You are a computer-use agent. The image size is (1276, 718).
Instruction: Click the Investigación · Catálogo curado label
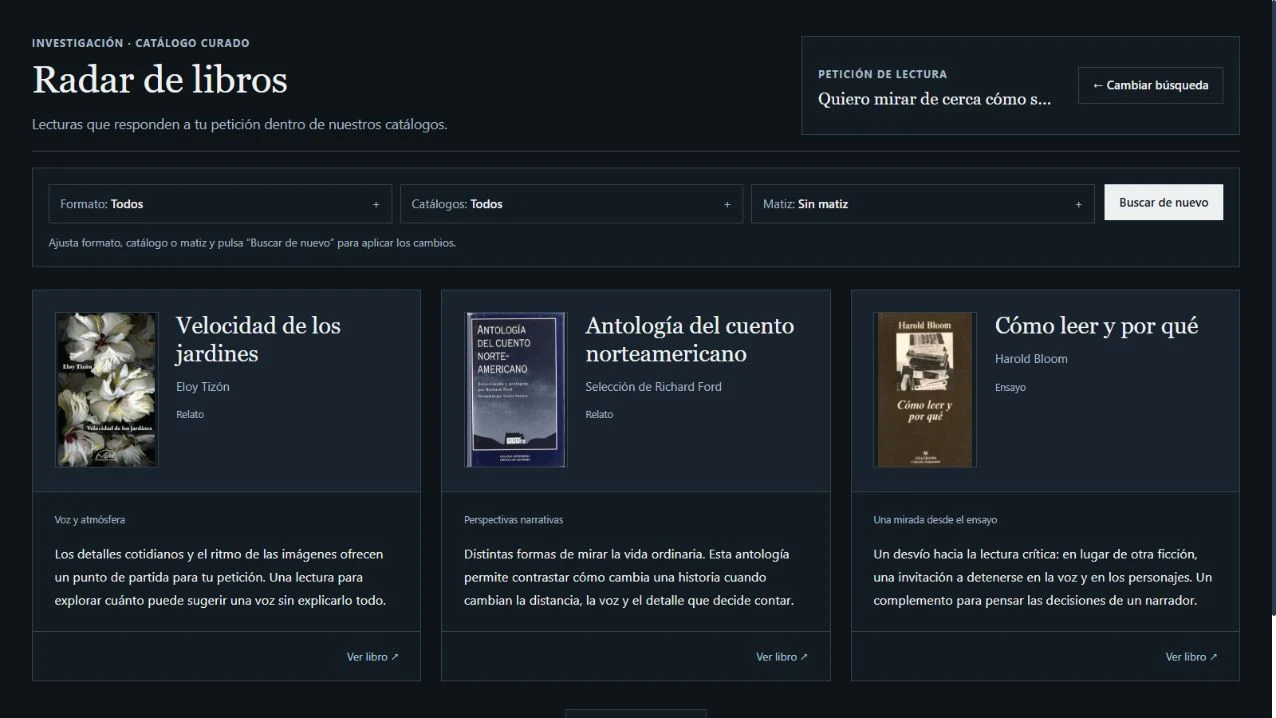tap(141, 43)
